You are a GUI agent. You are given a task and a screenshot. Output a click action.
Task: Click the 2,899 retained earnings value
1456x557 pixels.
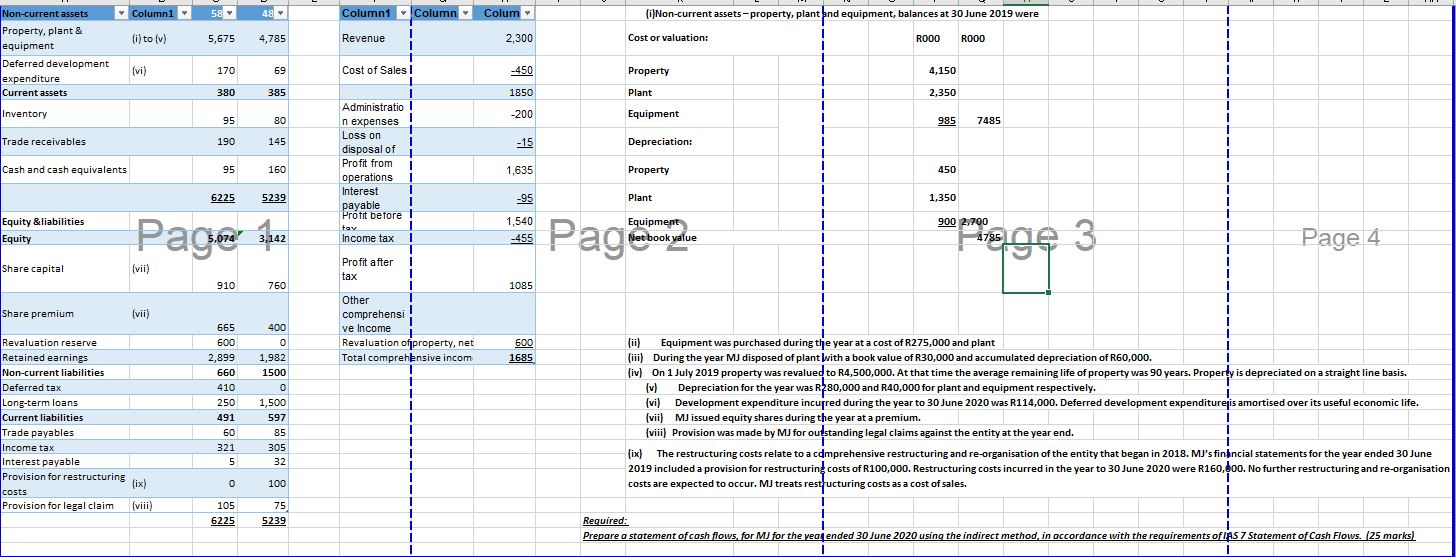click(213, 357)
